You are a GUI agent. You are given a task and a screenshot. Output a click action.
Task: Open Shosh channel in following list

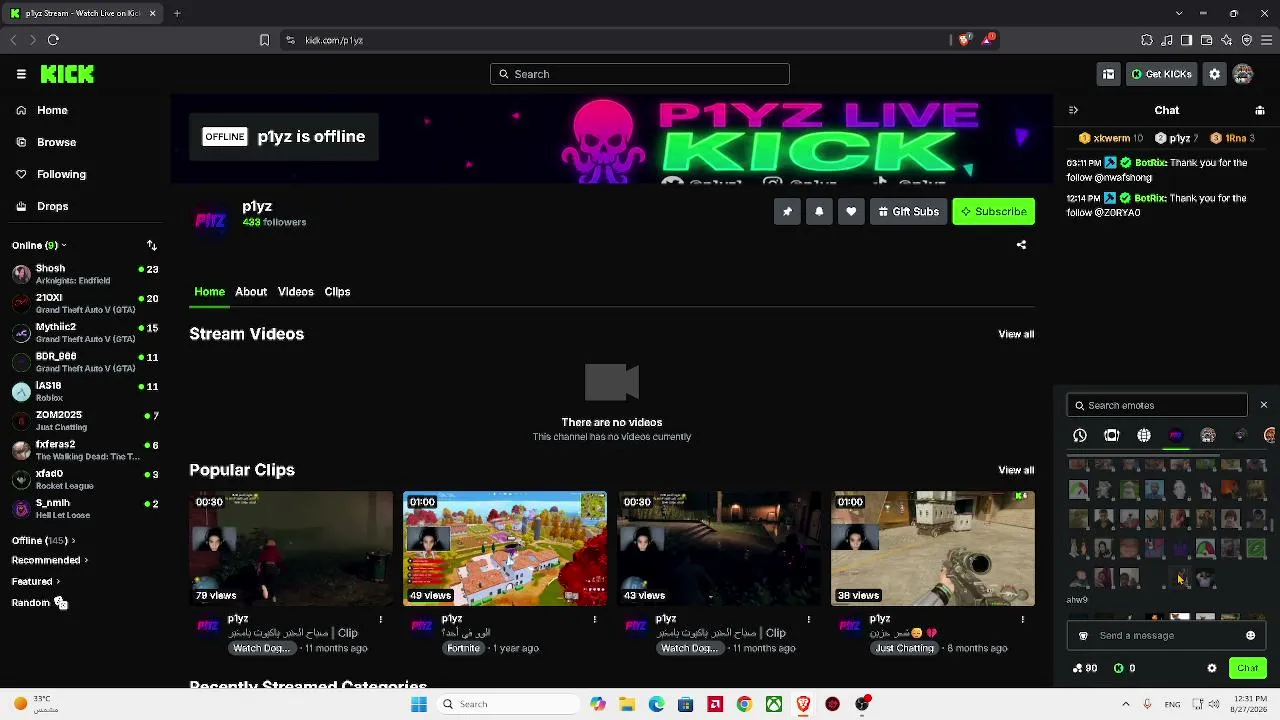coord(85,274)
